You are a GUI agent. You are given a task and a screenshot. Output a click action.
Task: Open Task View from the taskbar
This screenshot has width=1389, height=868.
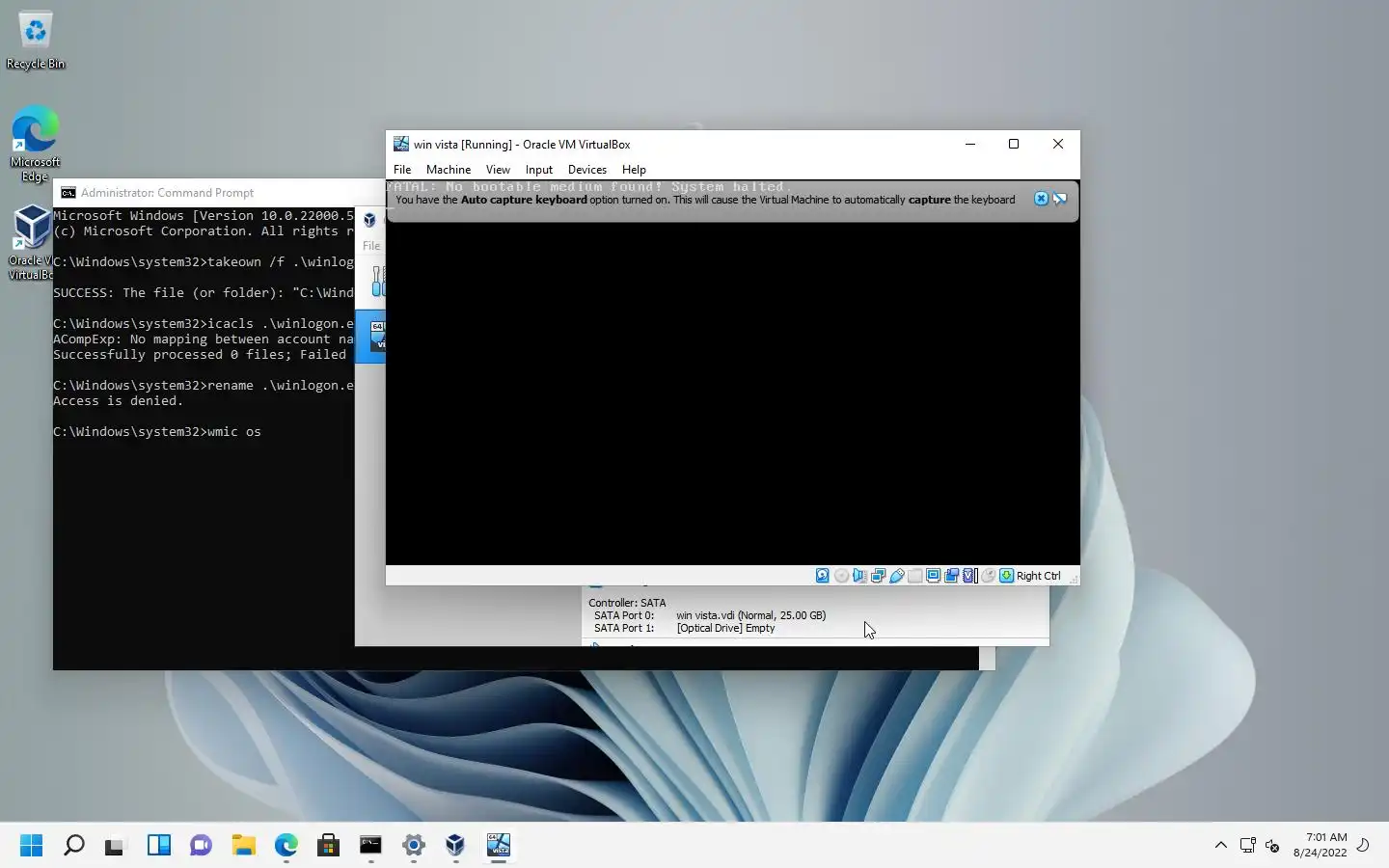coord(116,846)
